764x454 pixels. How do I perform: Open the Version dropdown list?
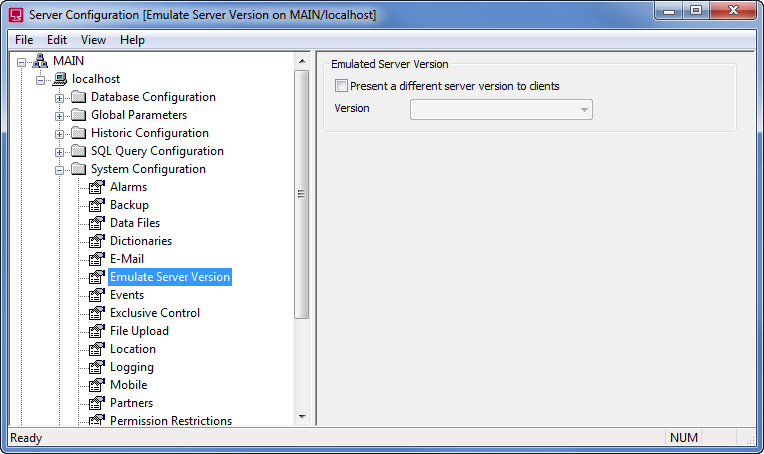click(x=583, y=109)
